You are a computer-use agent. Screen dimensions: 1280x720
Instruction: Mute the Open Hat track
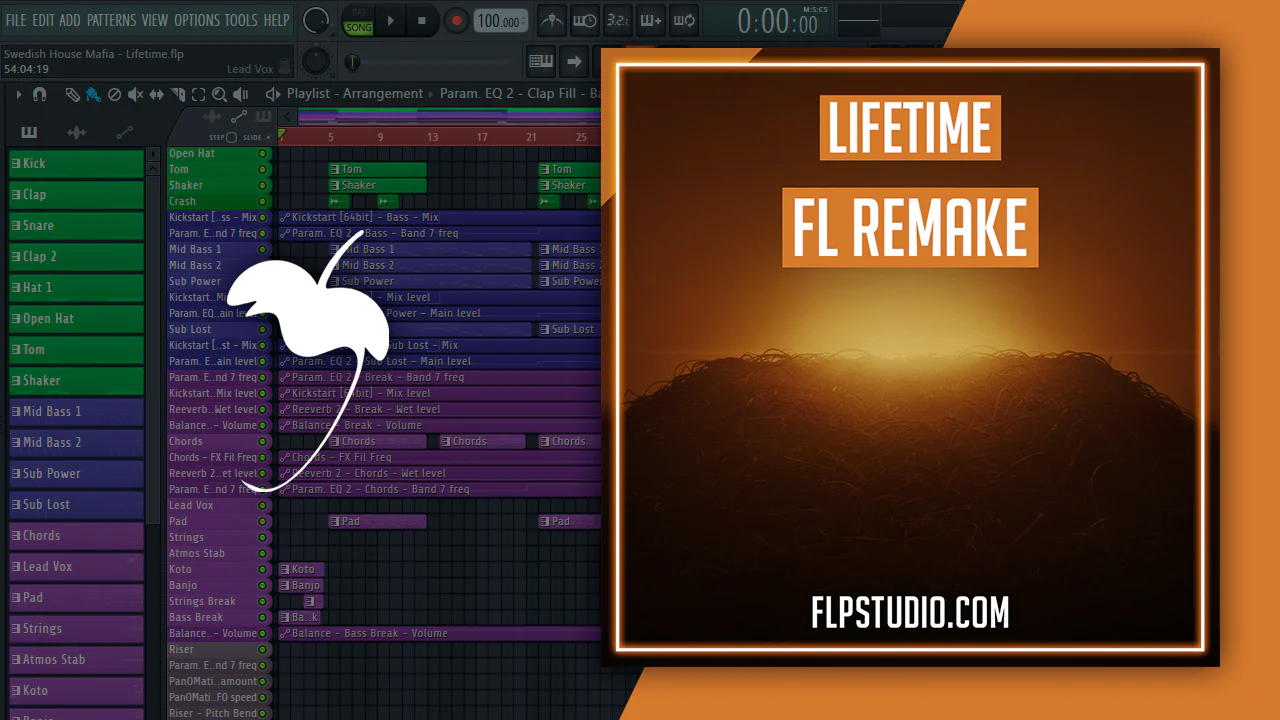[x=263, y=153]
